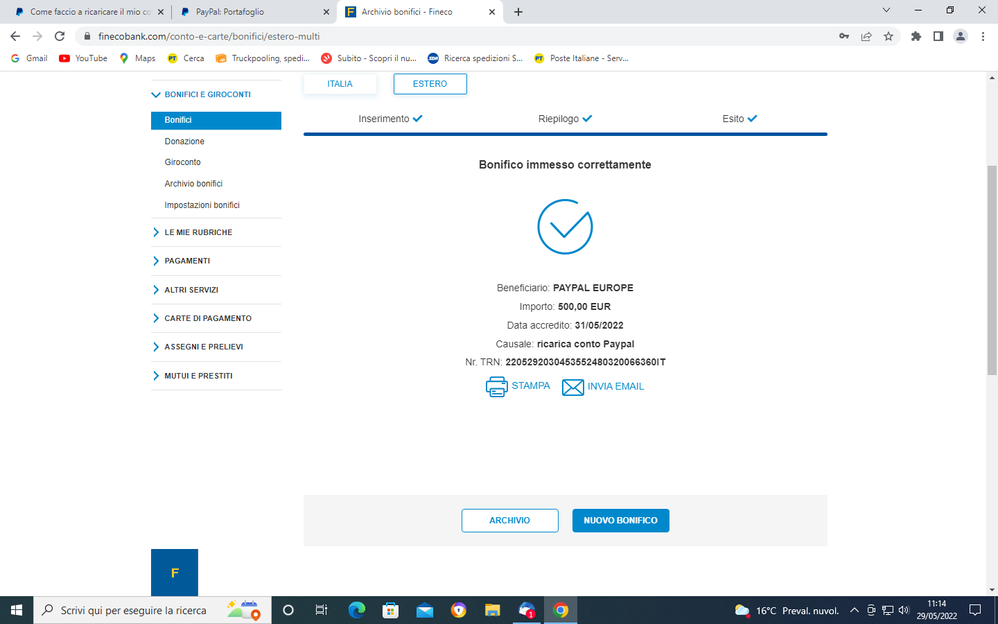Expand CARTE DI PAGAMENTO section
This screenshot has width=998, height=624.
(x=202, y=318)
